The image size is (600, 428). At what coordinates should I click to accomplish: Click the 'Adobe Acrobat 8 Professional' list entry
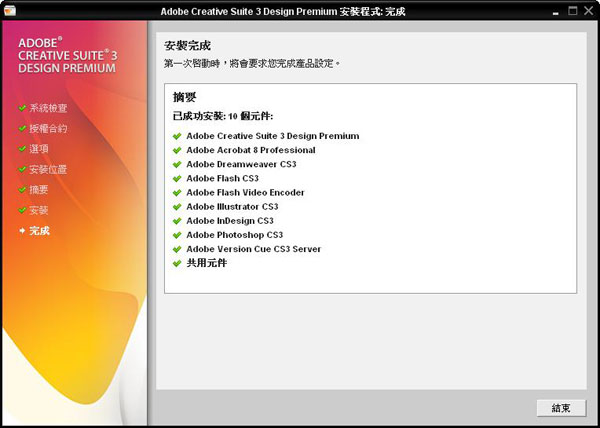point(251,150)
